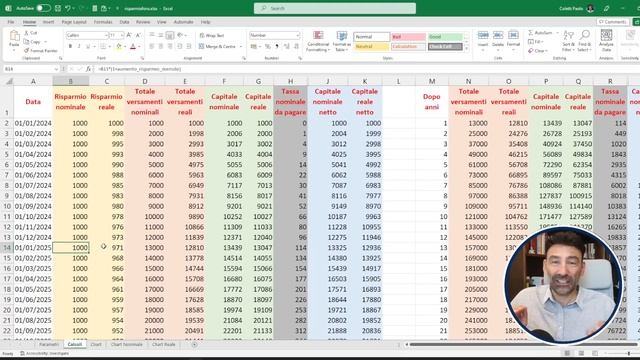Click the Insert cells icon

tap(483, 36)
